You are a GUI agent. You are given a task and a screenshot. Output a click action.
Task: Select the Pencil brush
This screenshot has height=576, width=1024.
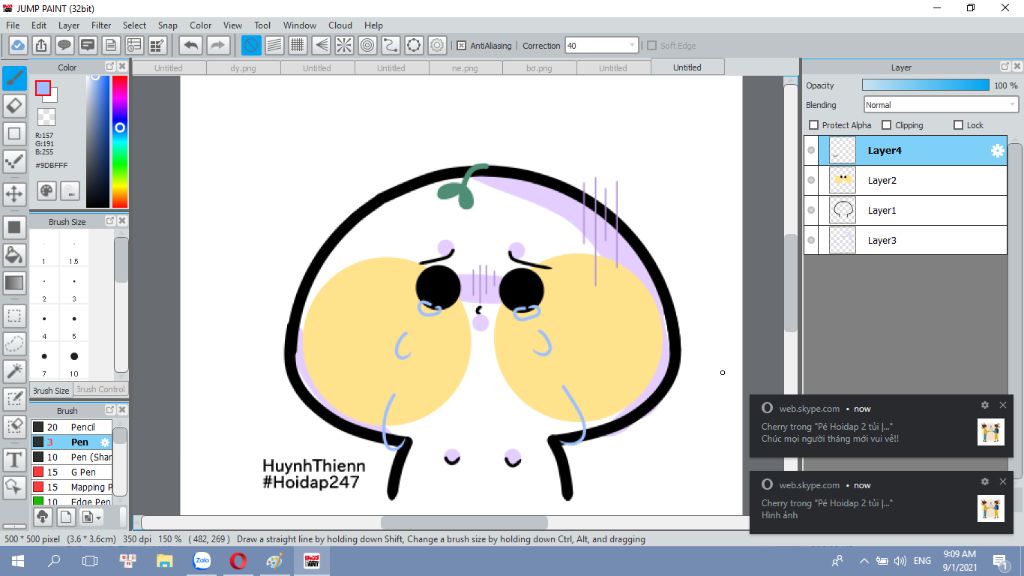pyautogui.click(x=72, y=427)
